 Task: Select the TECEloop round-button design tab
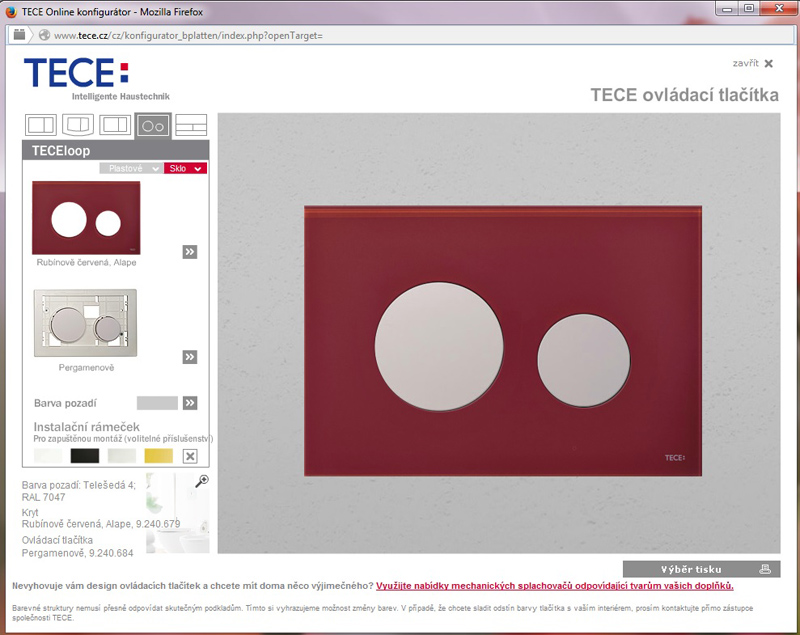tap(153, 125)
